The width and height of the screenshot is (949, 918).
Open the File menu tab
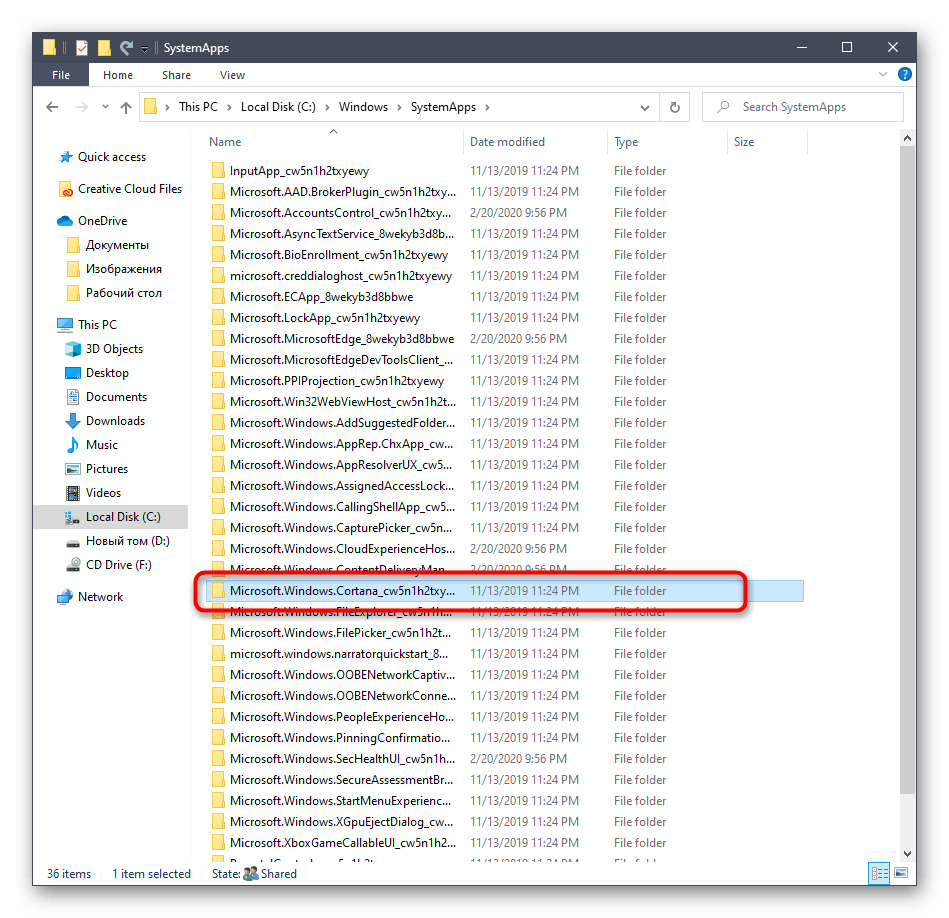61,75
